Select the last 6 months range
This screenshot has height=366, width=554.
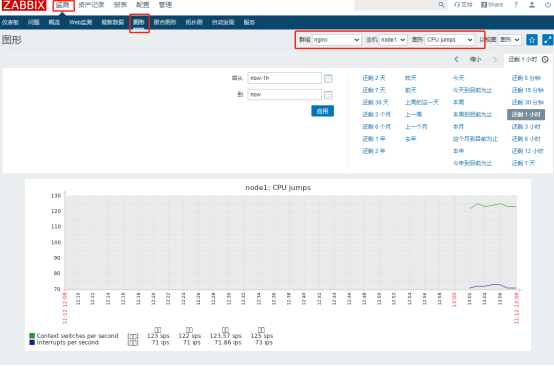pyautogui.click(x=376, y=126)
